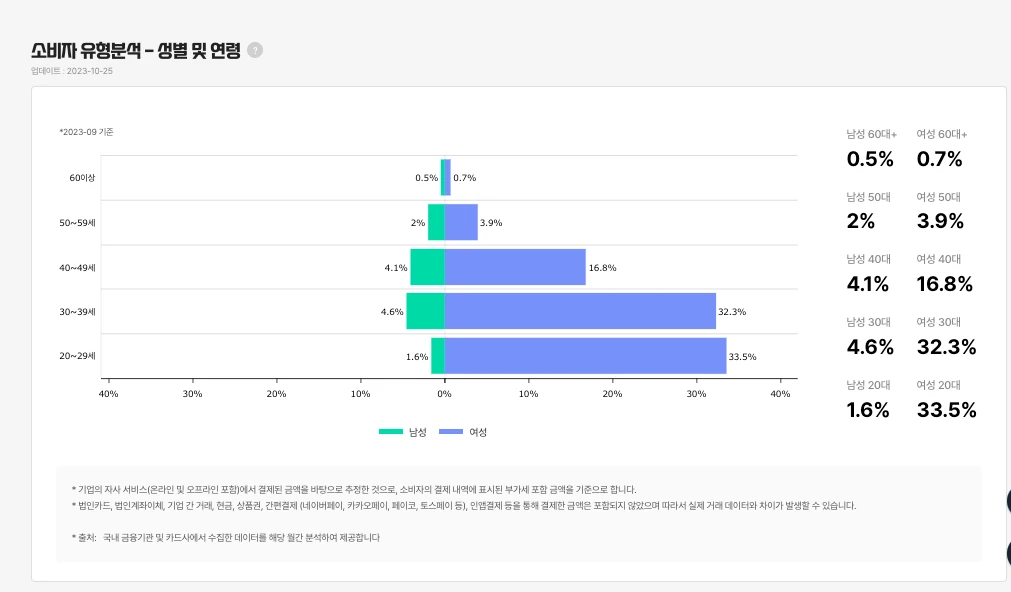Click the green male bar for 40~49세
Image resolution: width=1011 pixels, height=592 pixels.
427,267
